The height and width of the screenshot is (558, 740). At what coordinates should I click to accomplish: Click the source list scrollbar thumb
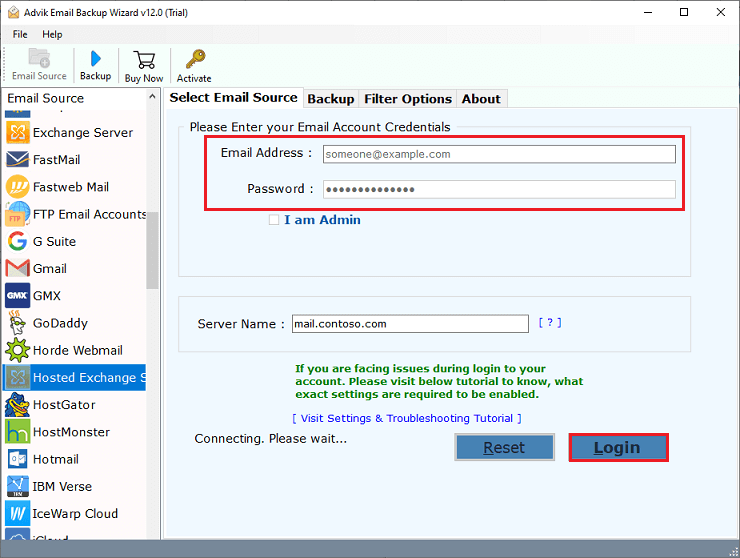[x=152, y=250]
